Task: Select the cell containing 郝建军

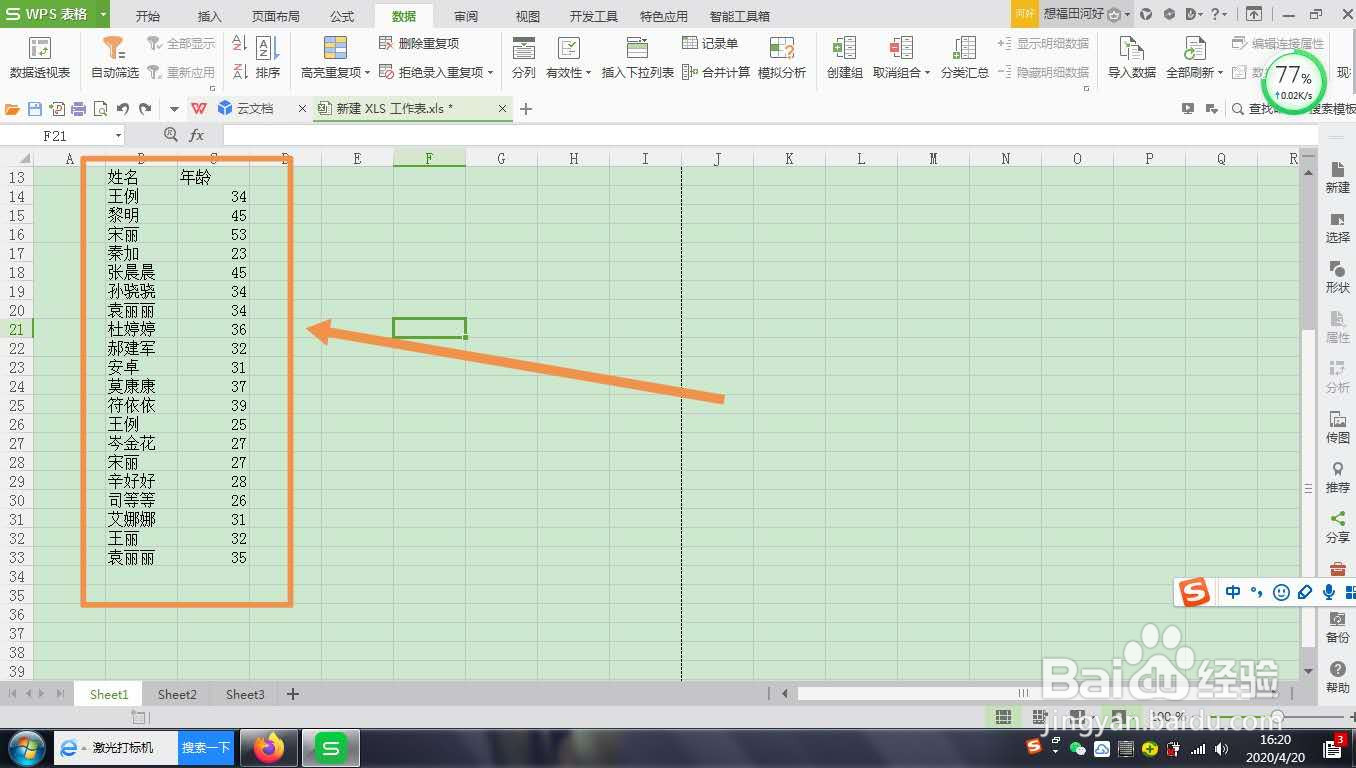Action: click(x=141, y=348)
